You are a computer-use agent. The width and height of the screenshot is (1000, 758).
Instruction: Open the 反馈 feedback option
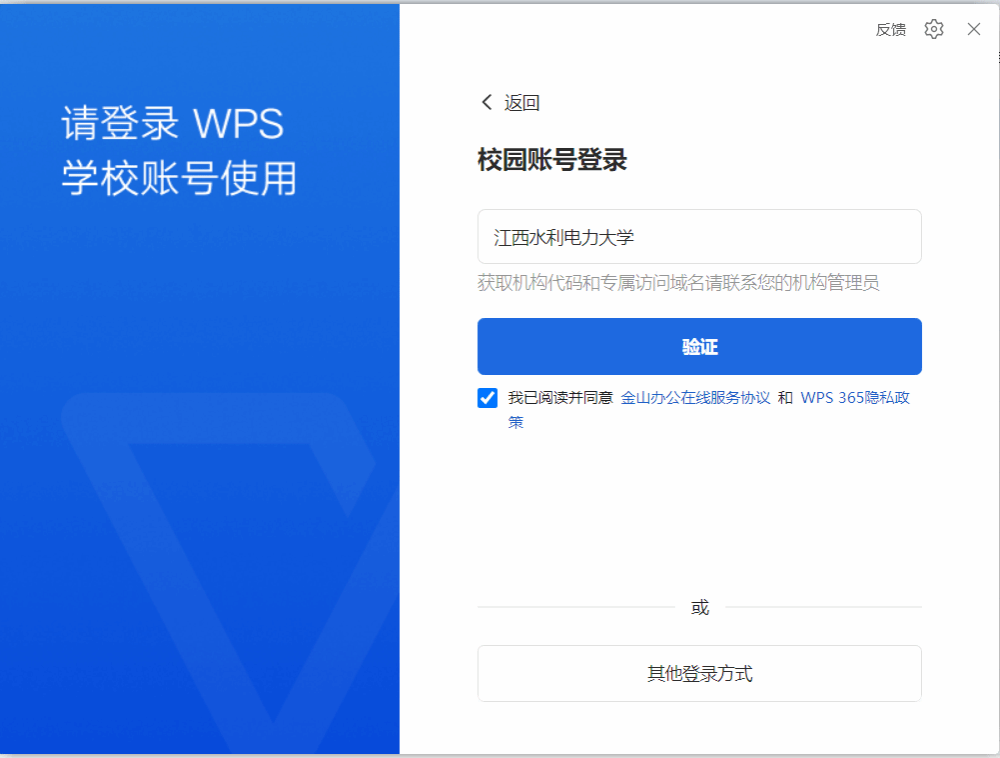point(890,30)
